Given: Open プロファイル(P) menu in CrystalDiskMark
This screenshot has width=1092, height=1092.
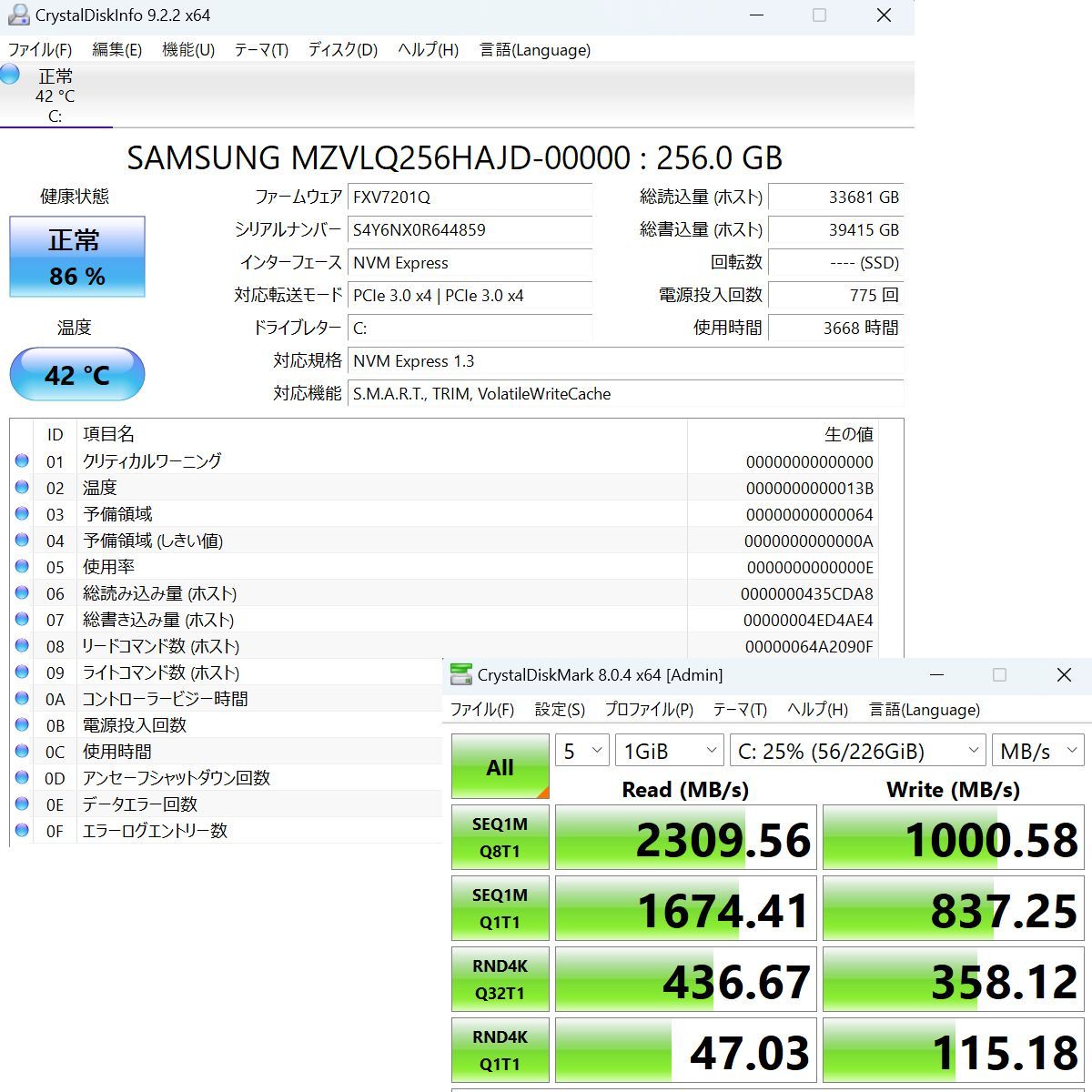Looking at the screenshot, I should 649,710.
